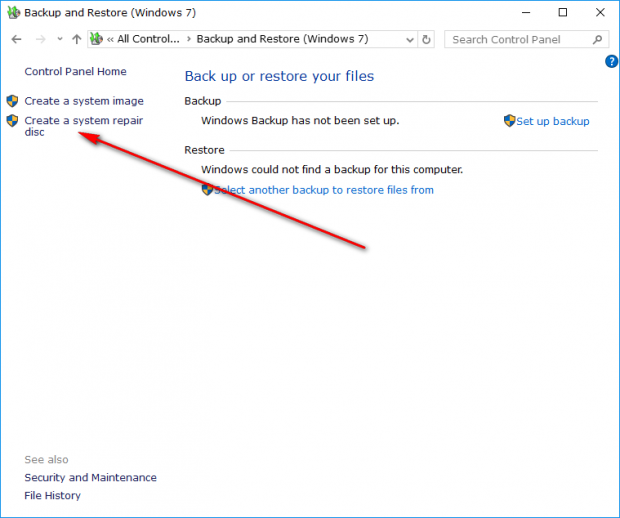Click the window title bar app icon
Image resolution: width=620 pixels, height=518 pixels.
click(13, 12)
